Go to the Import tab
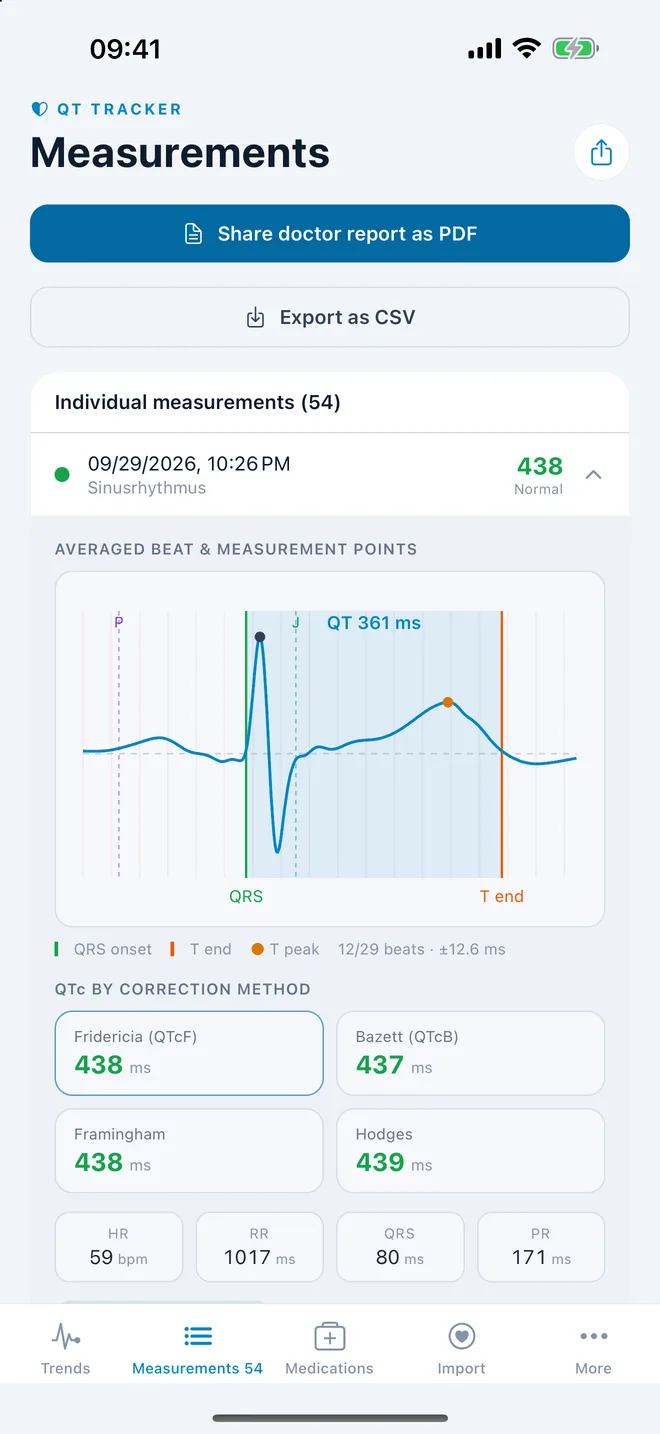Viewport: 660px width, 1434px height. click(461, 1348)
